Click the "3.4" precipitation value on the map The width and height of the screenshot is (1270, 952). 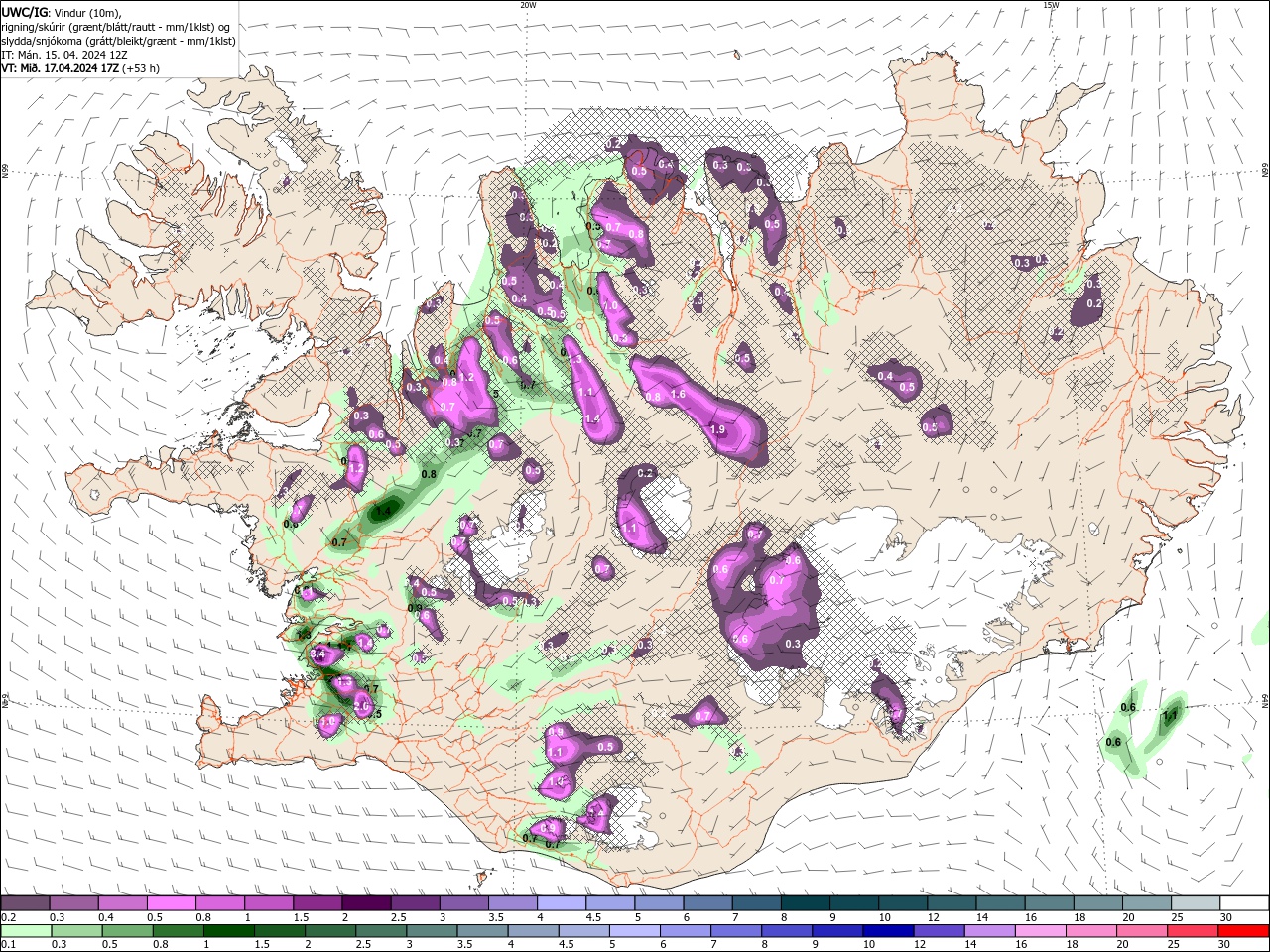[x=317, y=654]
